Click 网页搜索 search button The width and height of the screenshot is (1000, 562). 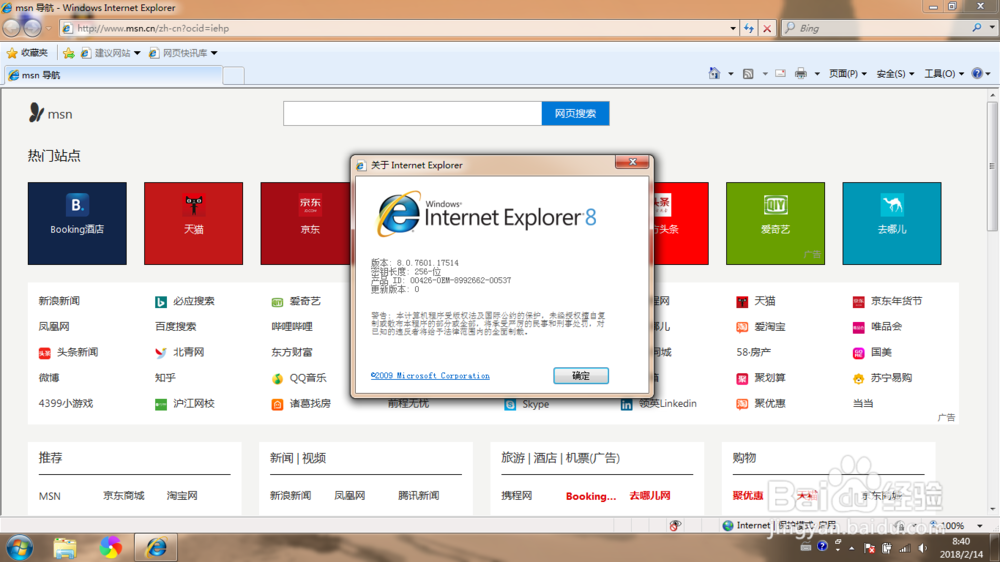point(575,114)
